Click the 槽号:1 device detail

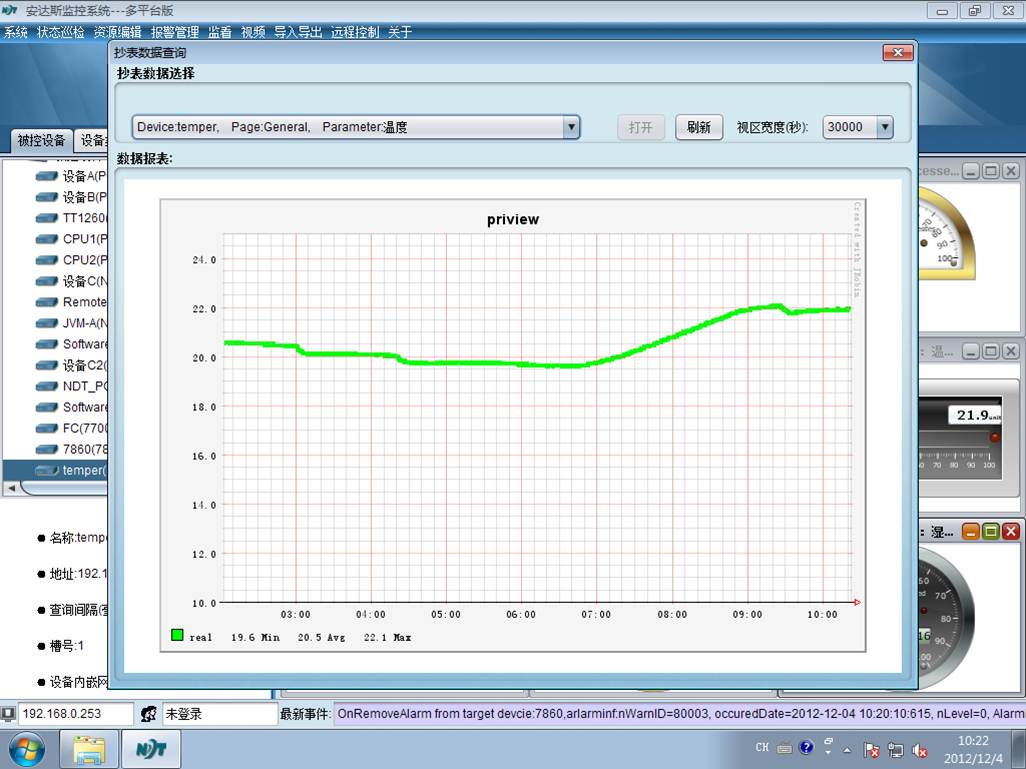click(67, 646)
